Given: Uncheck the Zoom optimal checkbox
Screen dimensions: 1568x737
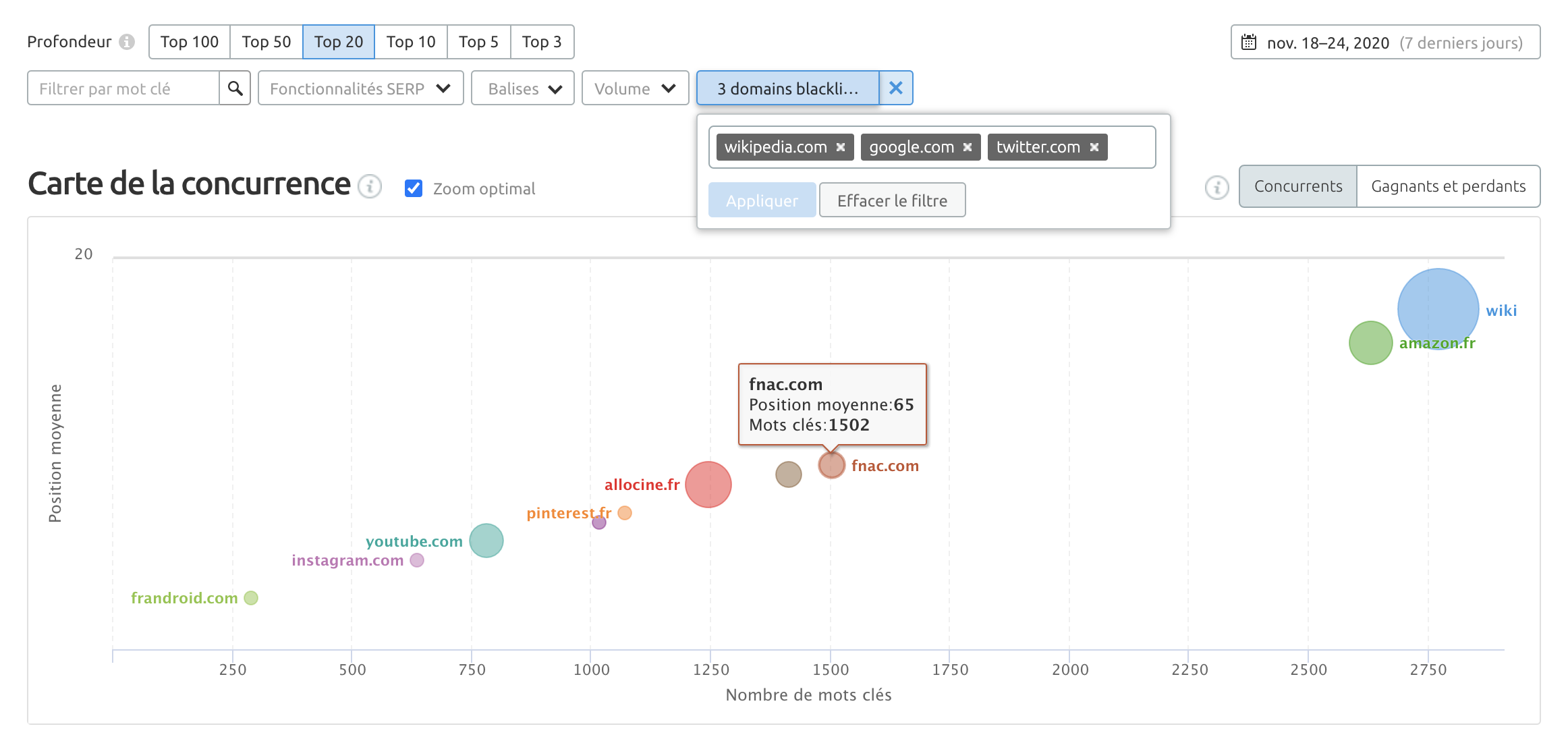Looking at the screenshot, I should coord(414,188).
